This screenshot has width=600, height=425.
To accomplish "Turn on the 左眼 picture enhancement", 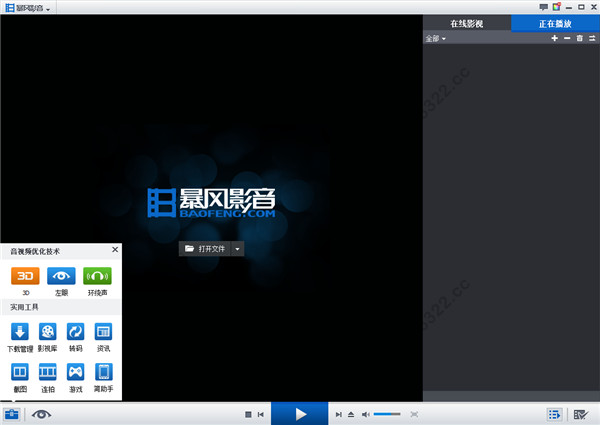I will point(61,276).
